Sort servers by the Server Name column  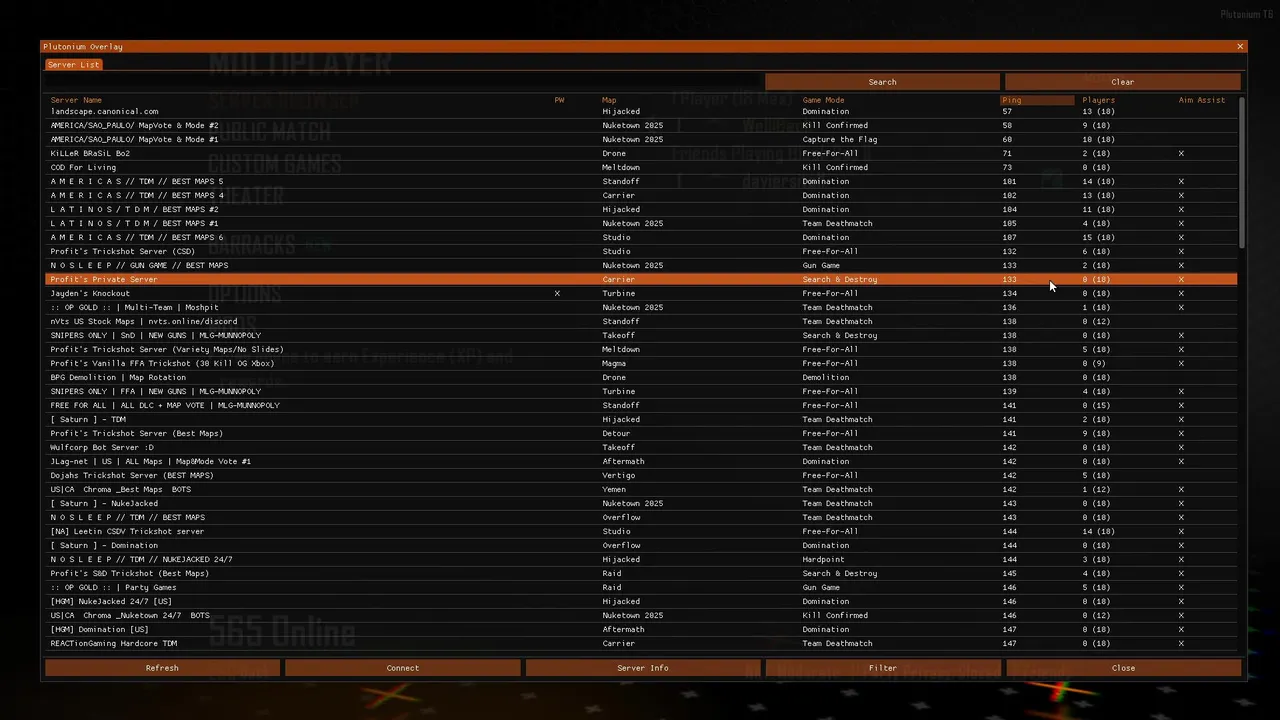(x=76, y=100)
